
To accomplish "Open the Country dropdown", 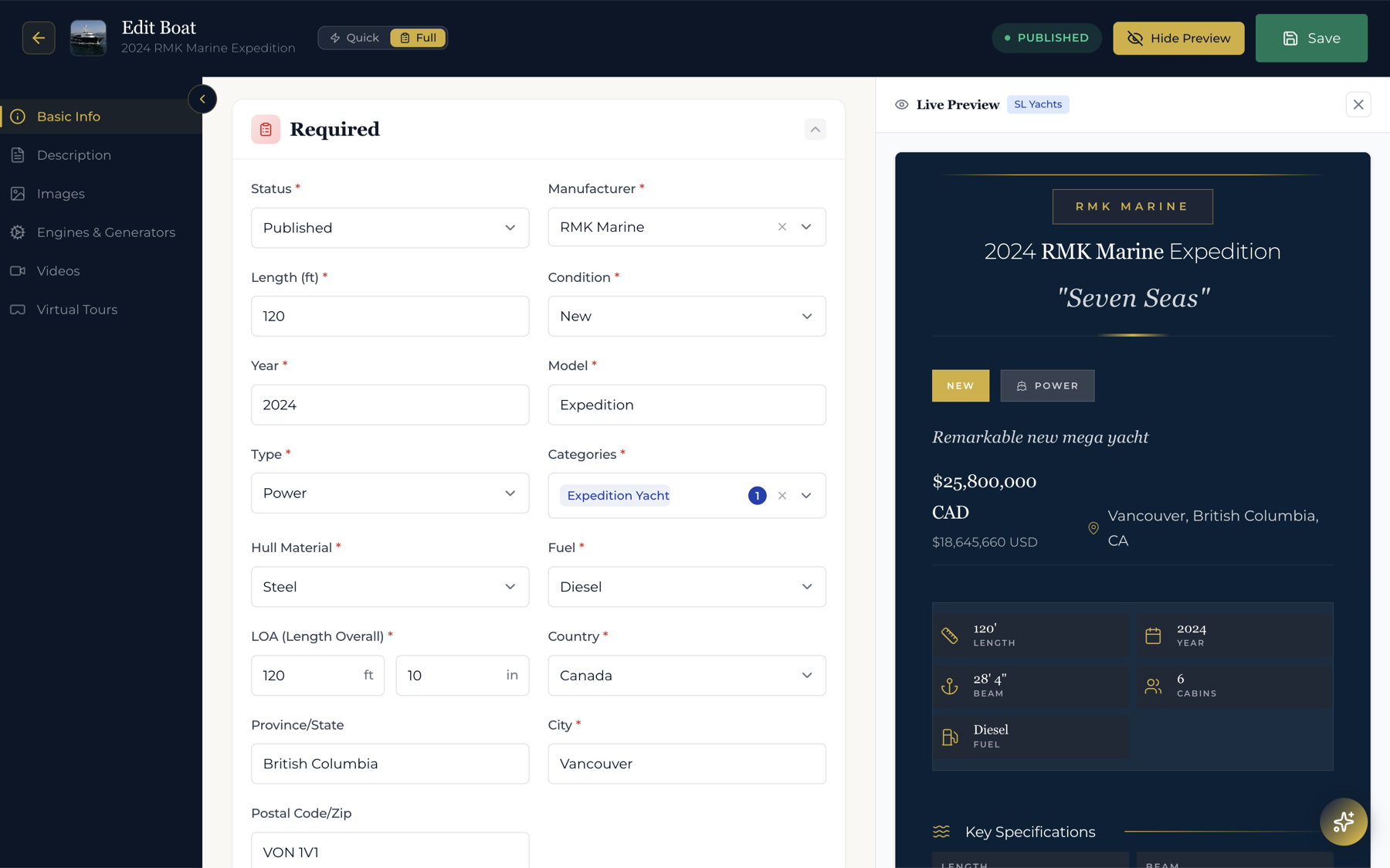I will (687, 675).
